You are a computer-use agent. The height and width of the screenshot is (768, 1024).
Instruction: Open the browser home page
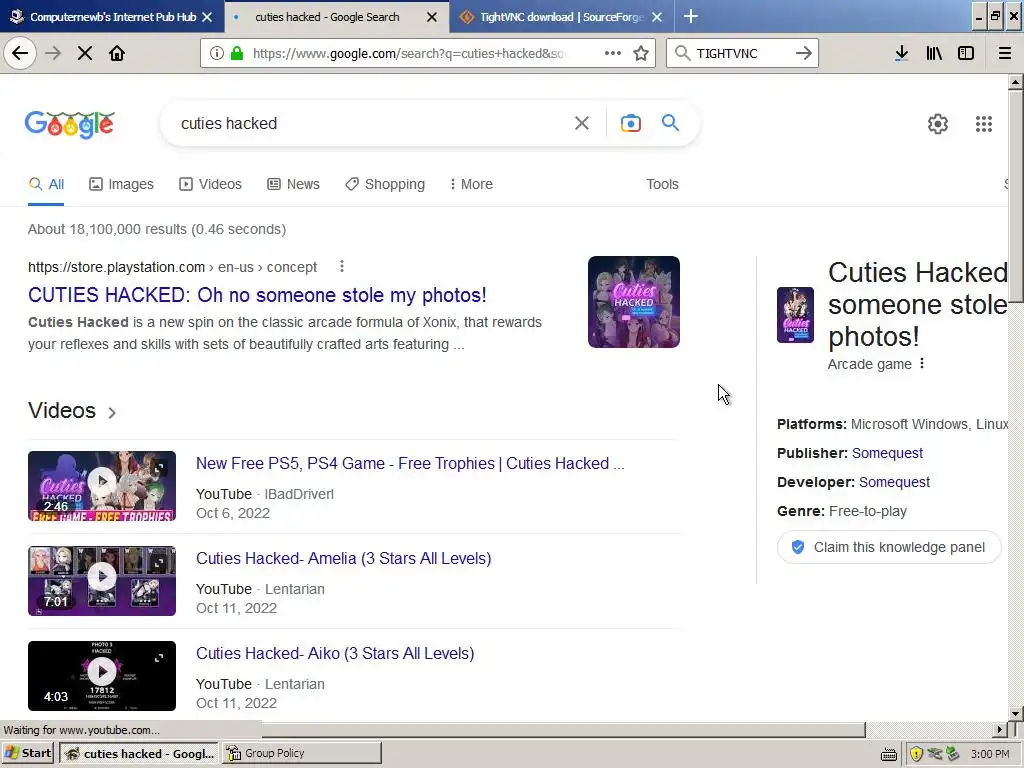(x=117, y=53)
